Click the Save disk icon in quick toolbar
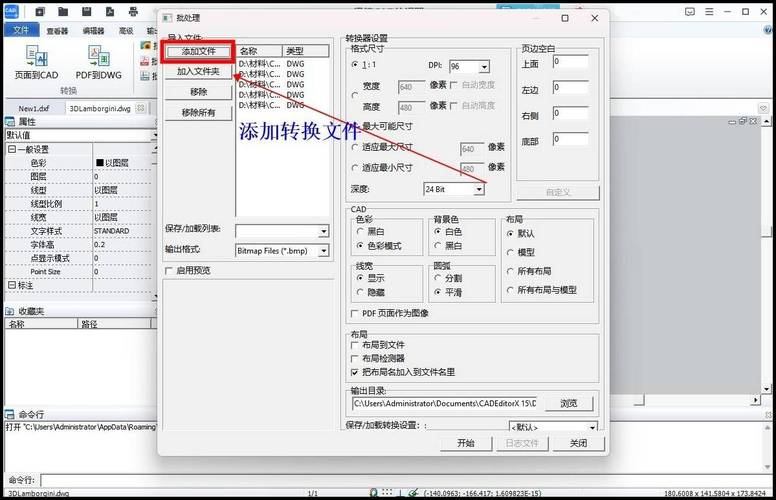Viewport: 776px width, 500px height. coord(86,11)
